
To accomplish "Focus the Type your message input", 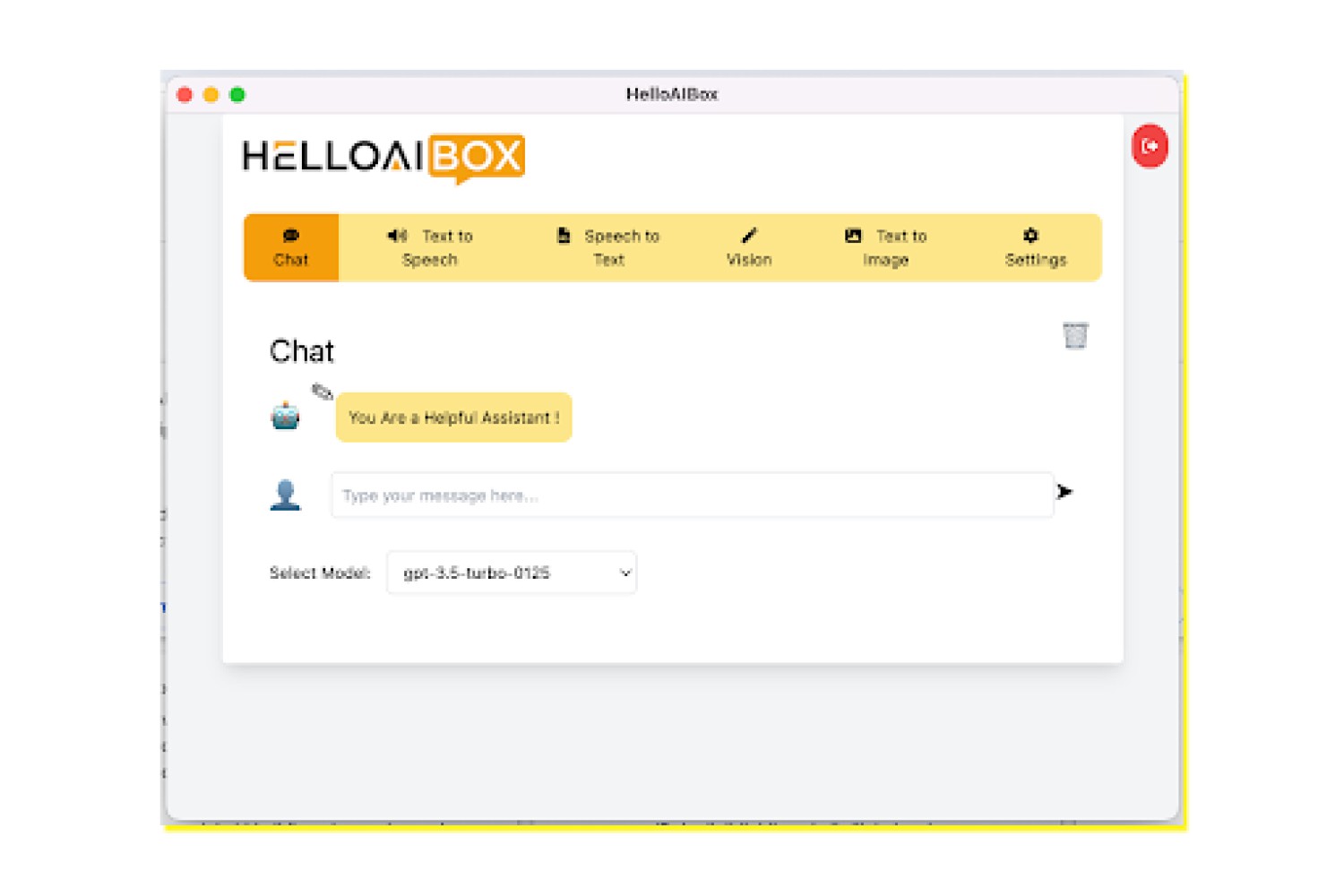I will (693, 495).
